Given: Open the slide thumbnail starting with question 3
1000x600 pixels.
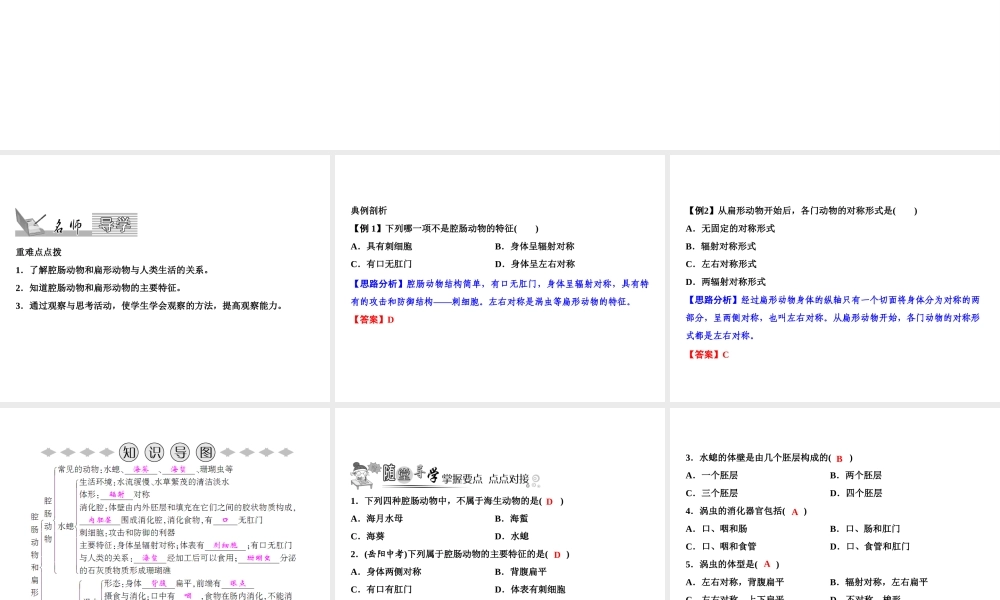Looking at the screenshot, I should (835, 504).
